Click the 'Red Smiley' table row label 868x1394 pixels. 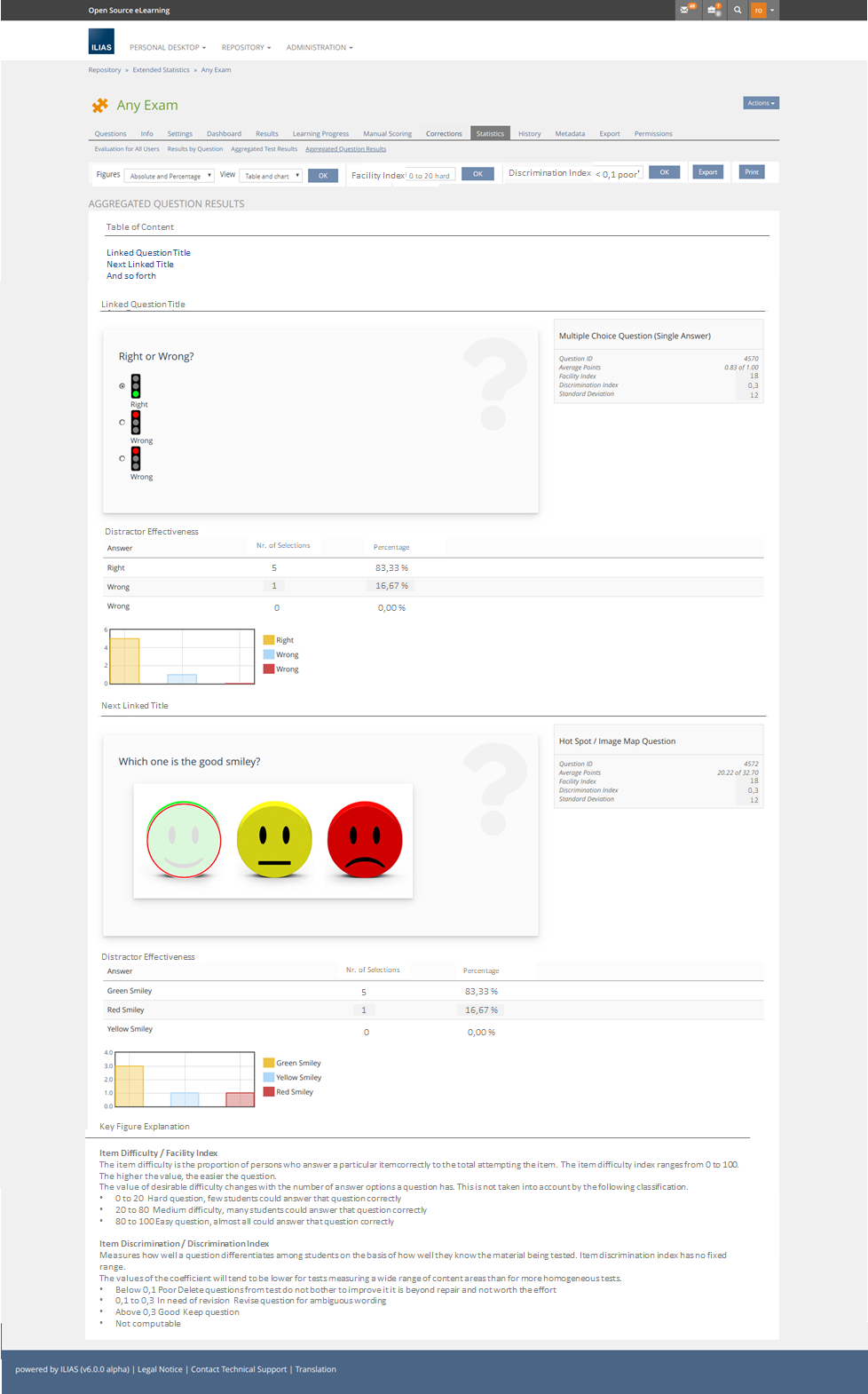point(126,1010)
